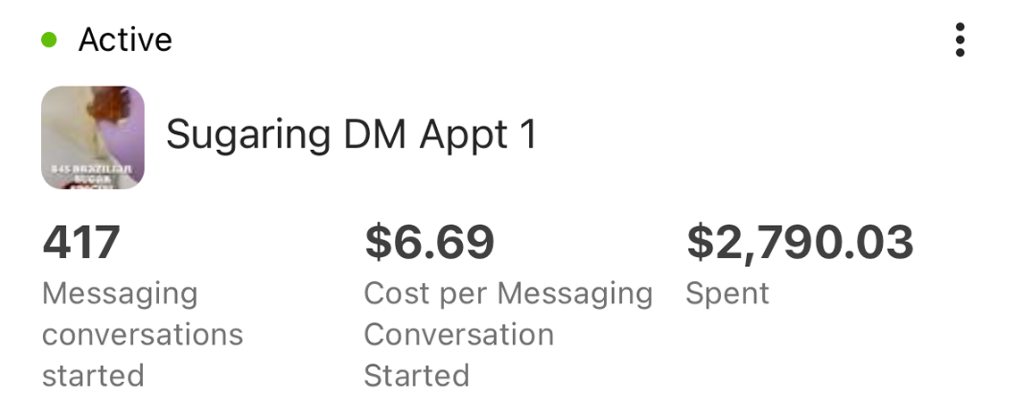Click DM in the ad name
The width and height of the screenshot is (1024, 407).
347,134
